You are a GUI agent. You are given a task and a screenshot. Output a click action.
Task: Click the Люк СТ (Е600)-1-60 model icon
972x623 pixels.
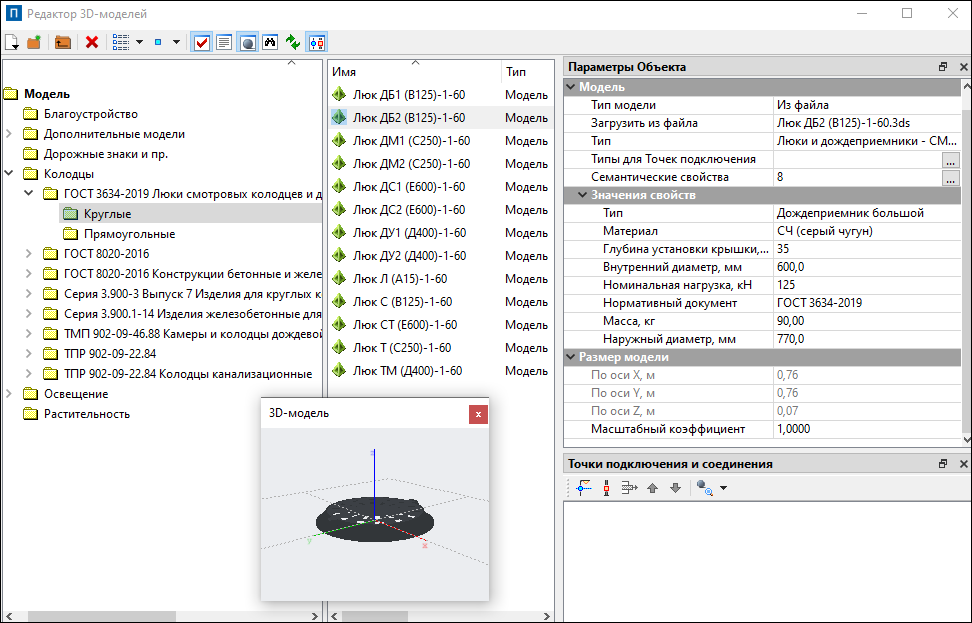click(338, 325)
